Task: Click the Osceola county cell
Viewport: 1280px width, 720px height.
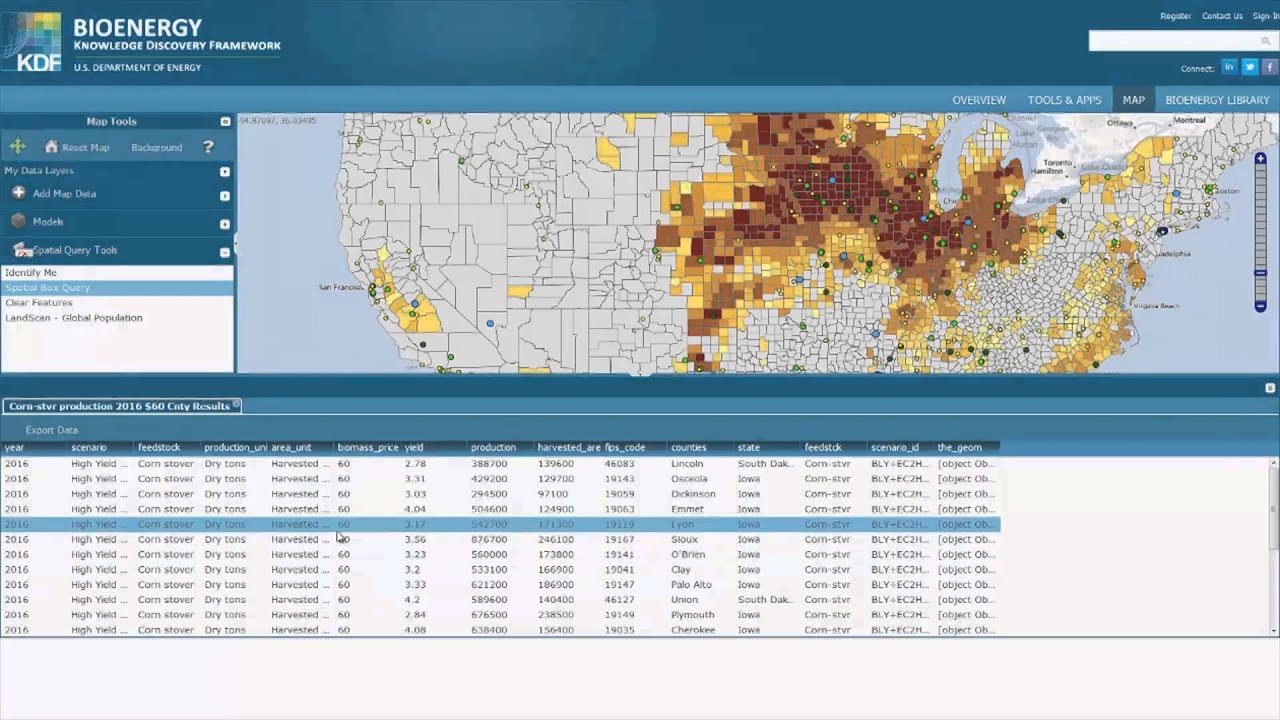Action: click(x=702, y=479)
